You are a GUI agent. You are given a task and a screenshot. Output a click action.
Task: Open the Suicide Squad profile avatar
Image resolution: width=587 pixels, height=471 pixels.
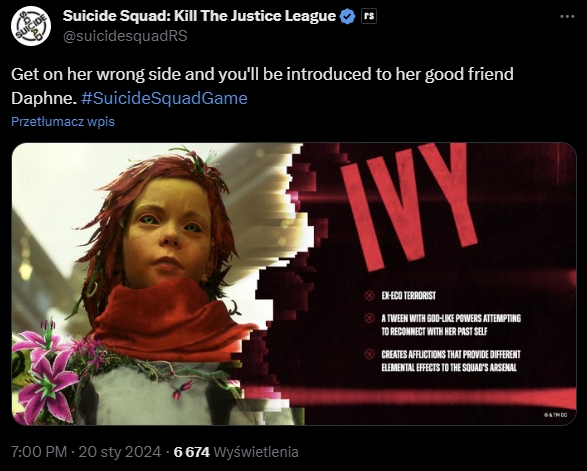pyautogui.click(x=31, y=26)
